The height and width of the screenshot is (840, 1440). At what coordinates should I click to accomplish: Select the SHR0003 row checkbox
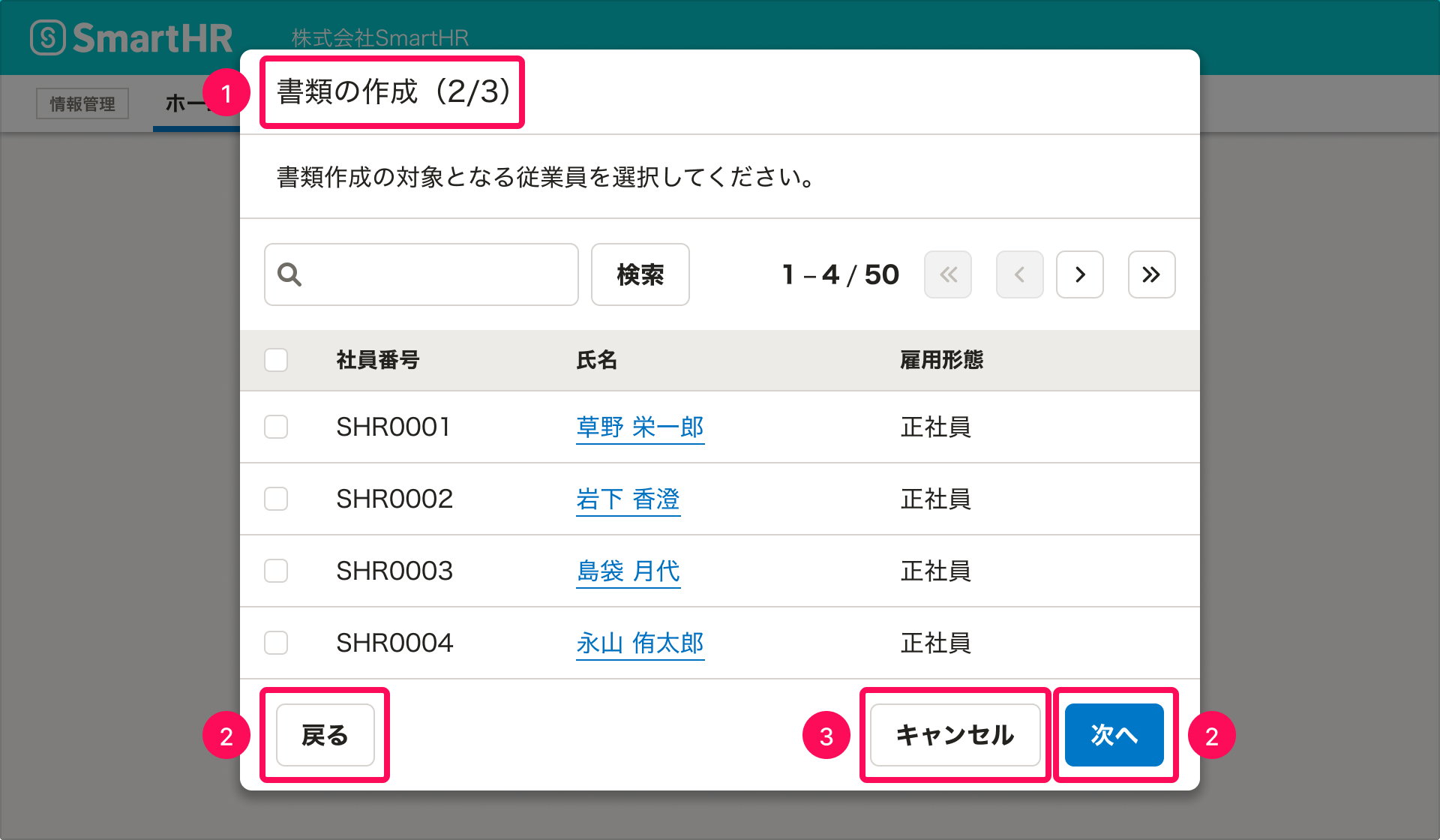point(276,571)
